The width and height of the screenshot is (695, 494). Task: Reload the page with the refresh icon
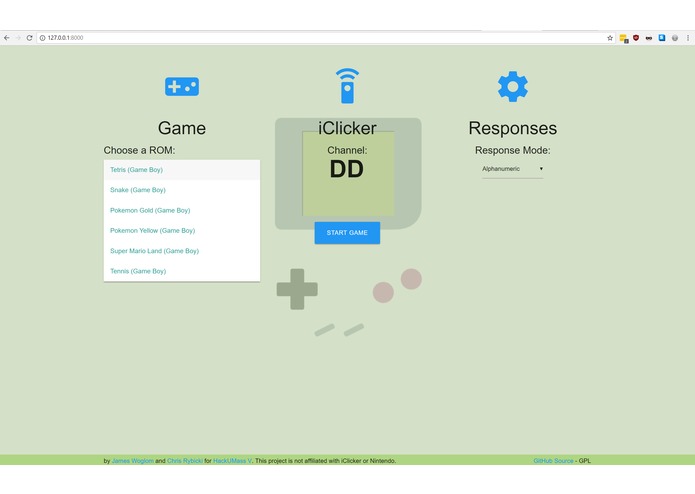pos(29,38)
